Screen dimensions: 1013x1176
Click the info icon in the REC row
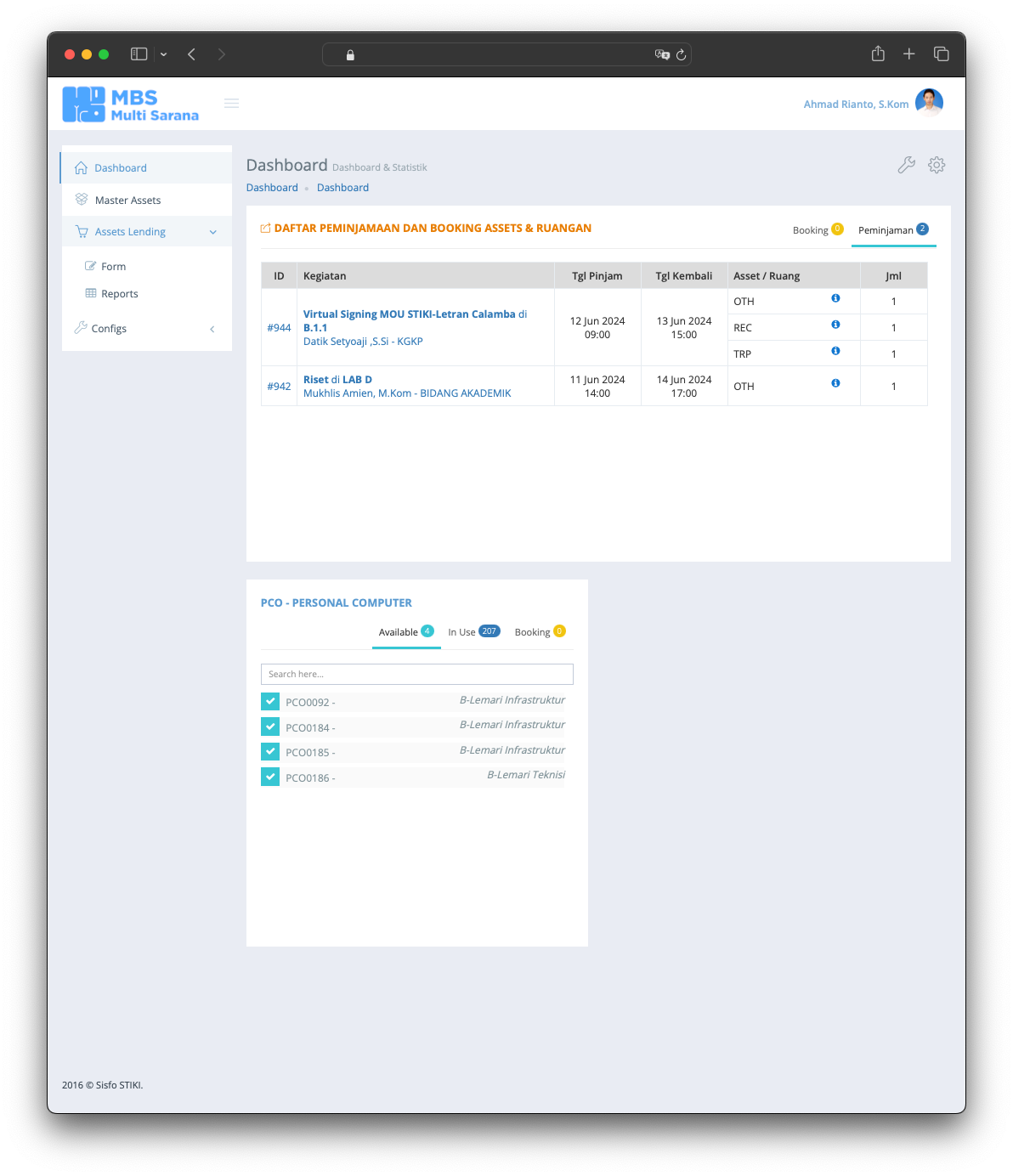835,325
